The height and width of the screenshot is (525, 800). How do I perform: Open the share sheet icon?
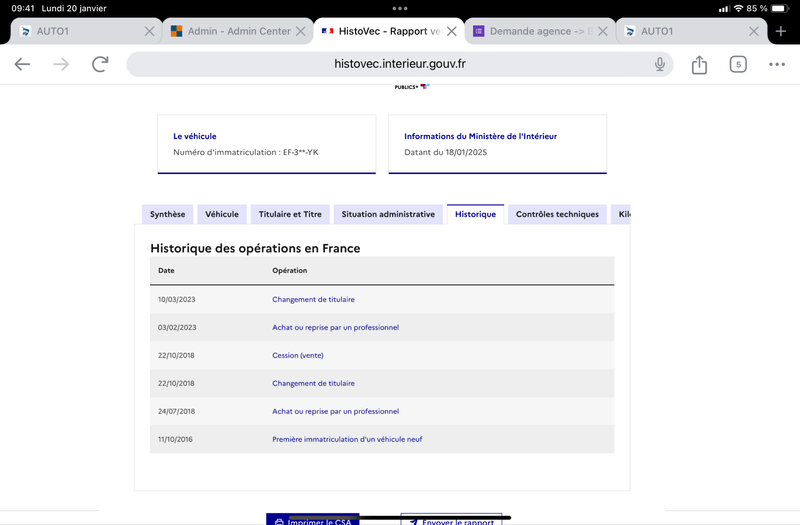coord(699,64)
